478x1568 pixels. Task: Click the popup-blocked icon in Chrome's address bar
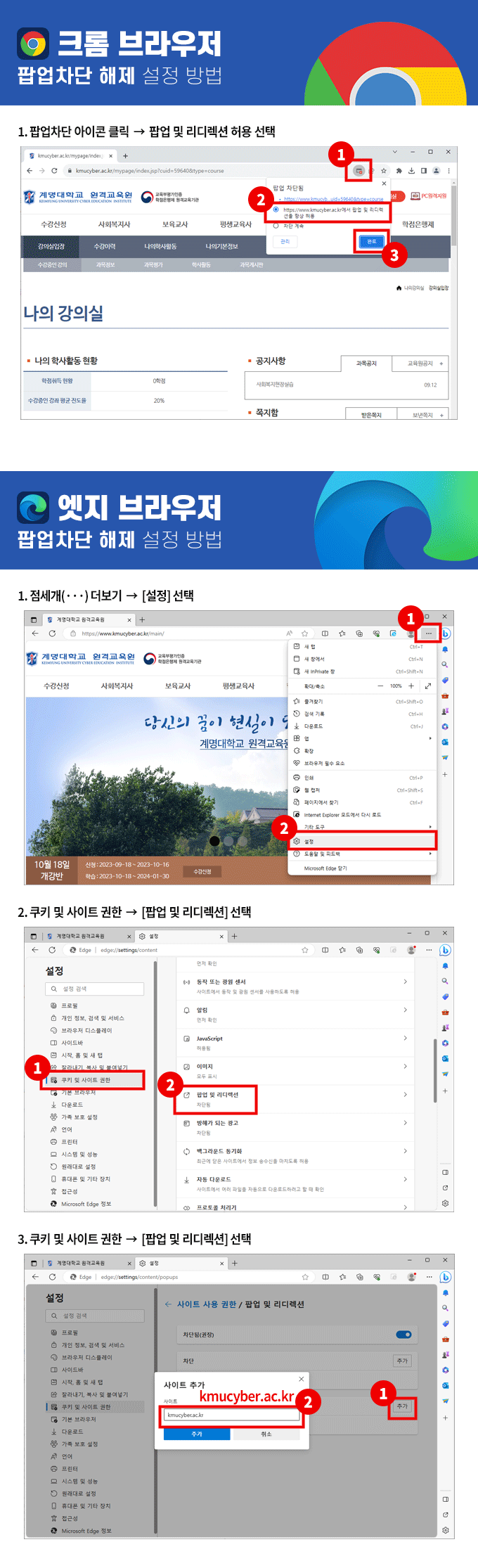click(x=358, y=171)
